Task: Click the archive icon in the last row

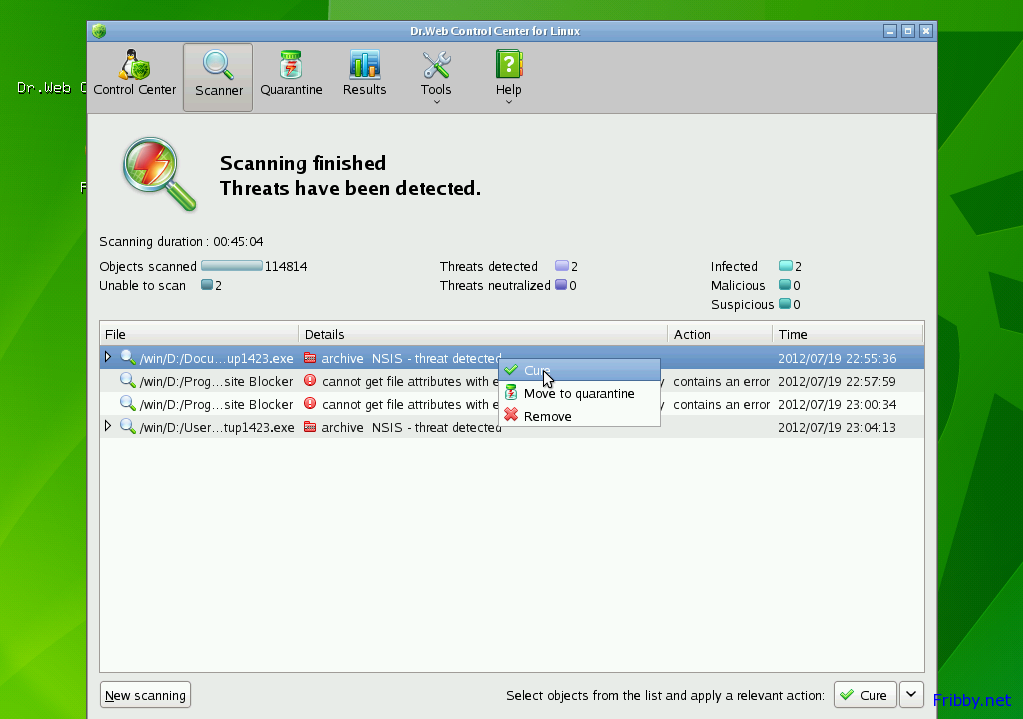Action: [x=310, y=427]
